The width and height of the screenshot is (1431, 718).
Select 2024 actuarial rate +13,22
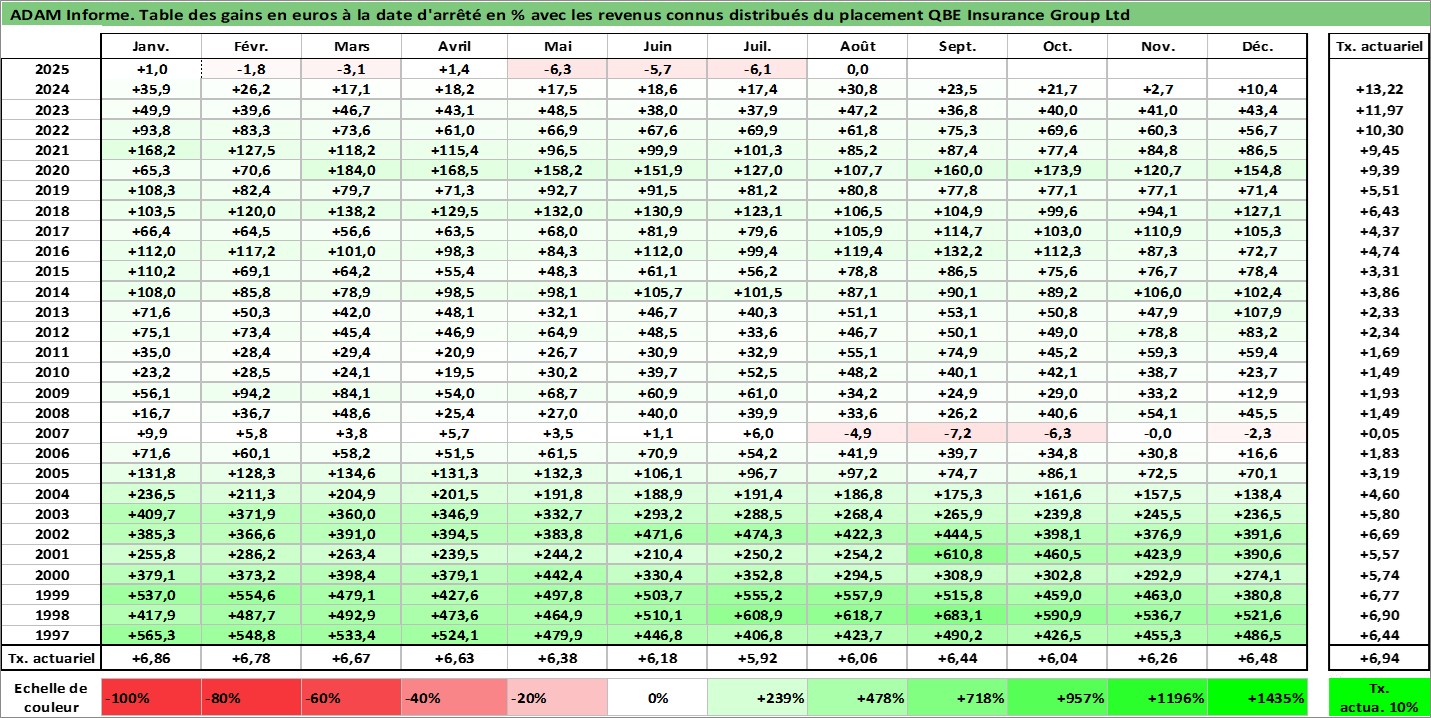1380,90
